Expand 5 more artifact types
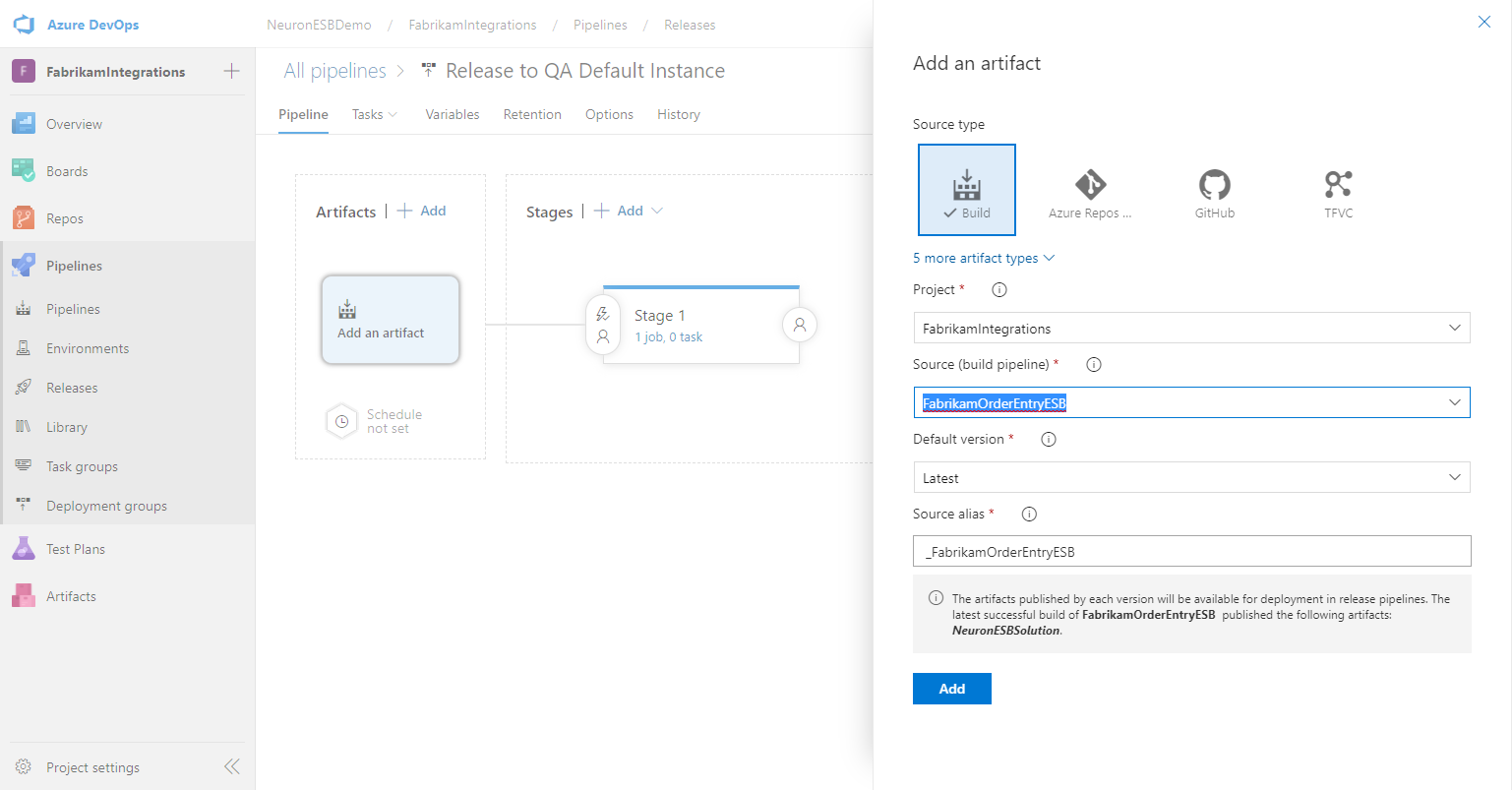 click(984, 258)
